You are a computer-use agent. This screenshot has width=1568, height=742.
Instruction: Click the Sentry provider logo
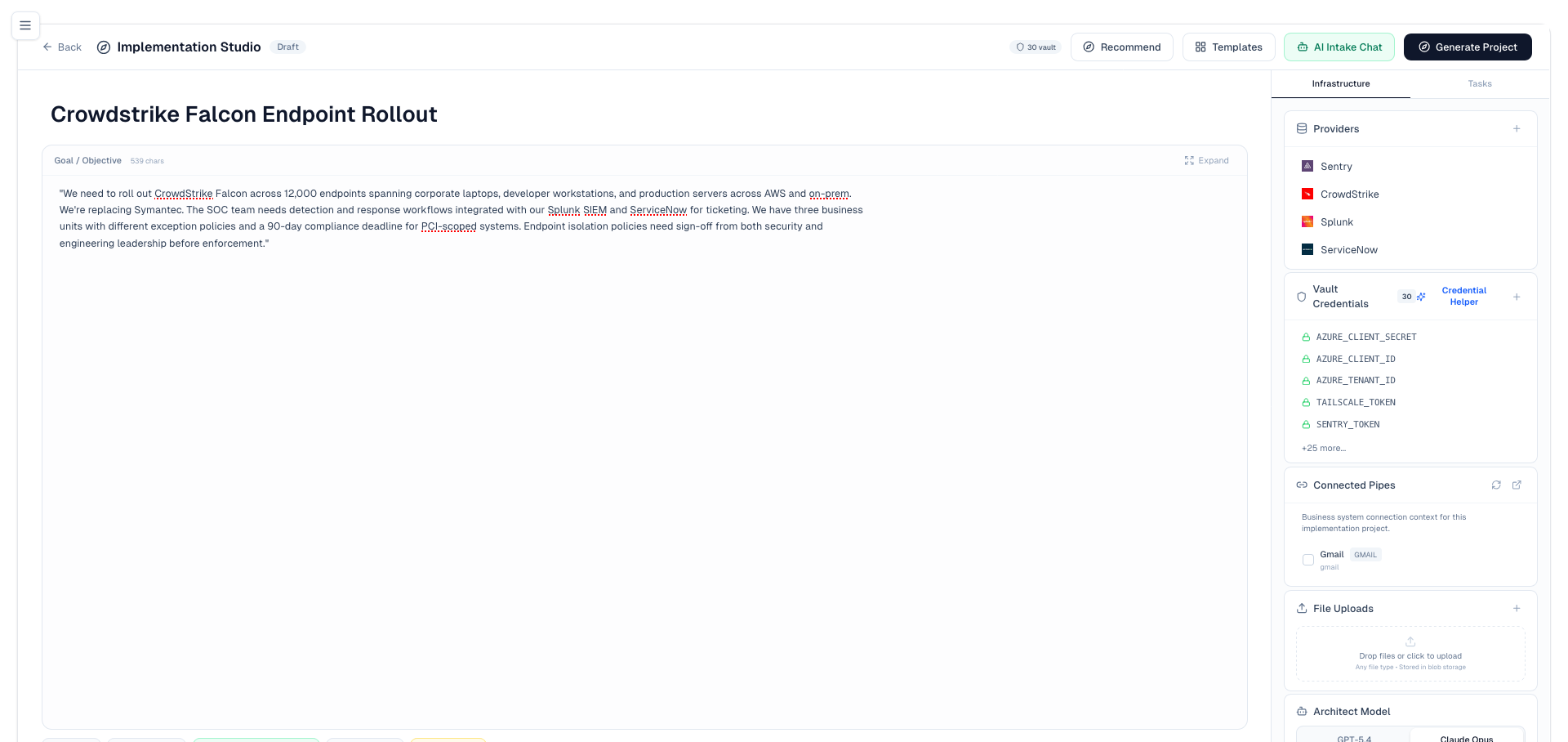click(1307, 166)
